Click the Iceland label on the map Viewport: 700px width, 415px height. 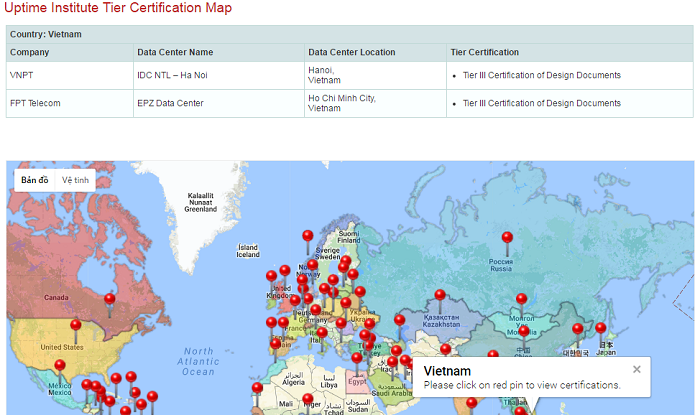(x=248, y=251)
